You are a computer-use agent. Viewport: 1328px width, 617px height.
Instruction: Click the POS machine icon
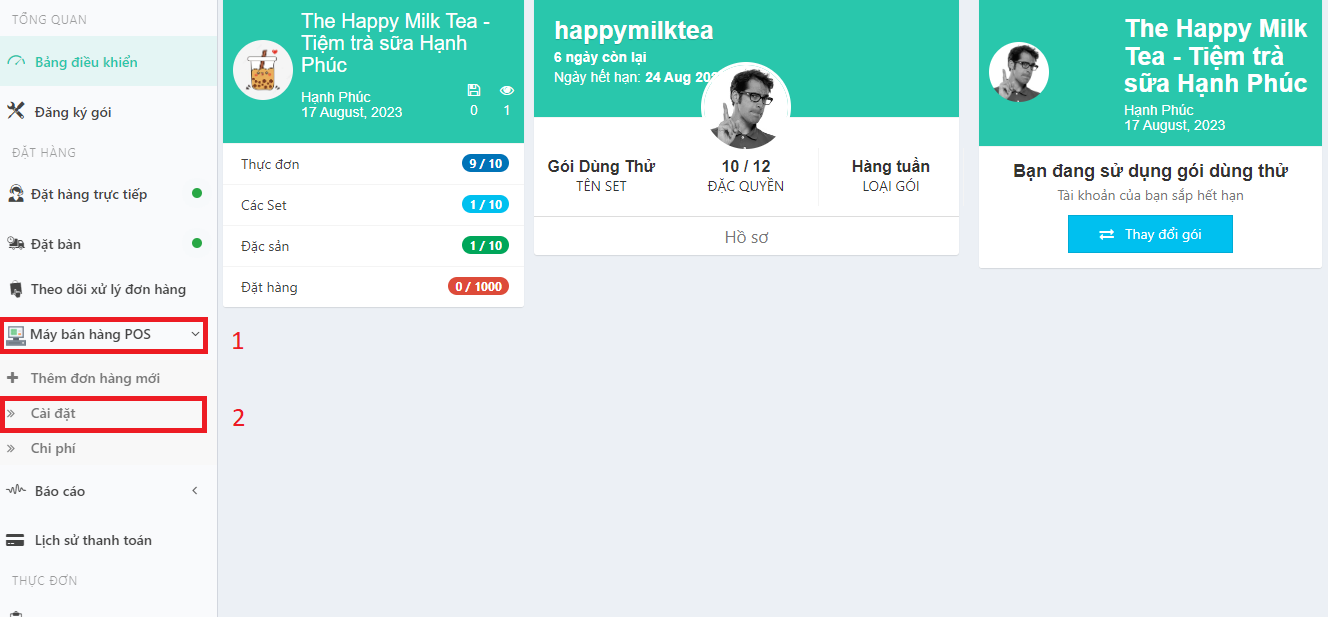[16, 335]
